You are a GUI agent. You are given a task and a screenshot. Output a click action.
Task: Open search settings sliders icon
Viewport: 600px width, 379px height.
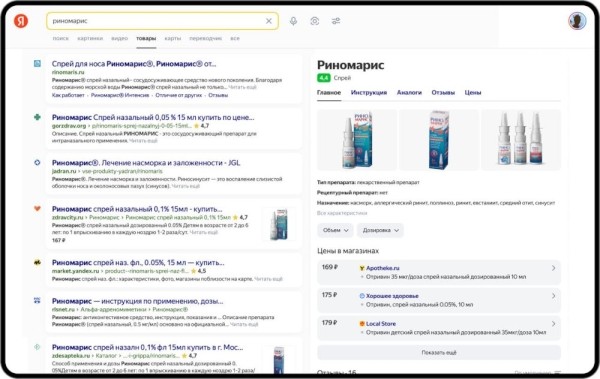tap(336, 21)
